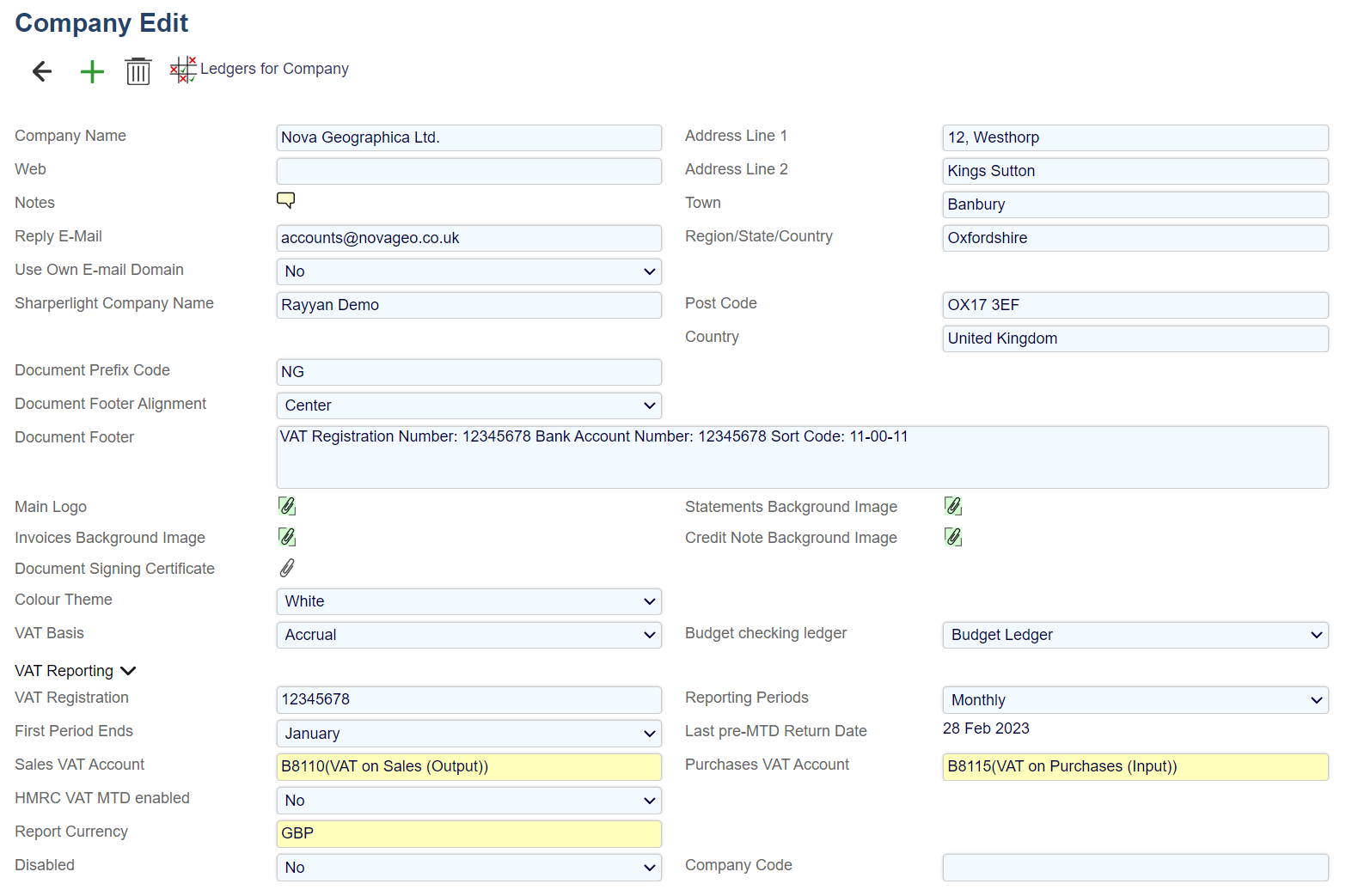Screen dimensions: 1346x896
Task: Click Credit Note Background Image attachment icon
Action: pyautogui.click(x=952, y=537)
